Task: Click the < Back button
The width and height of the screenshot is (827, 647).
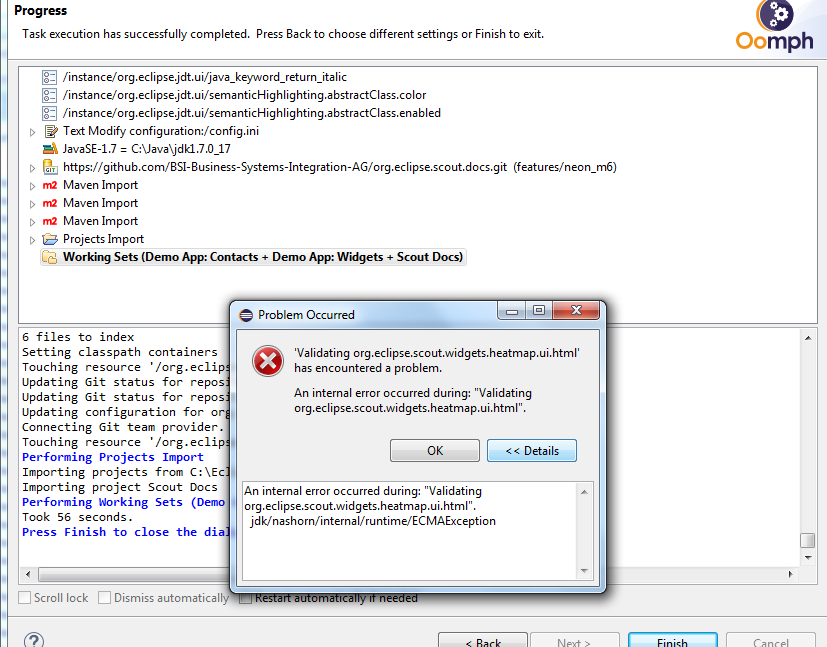Action: point(483,640)
